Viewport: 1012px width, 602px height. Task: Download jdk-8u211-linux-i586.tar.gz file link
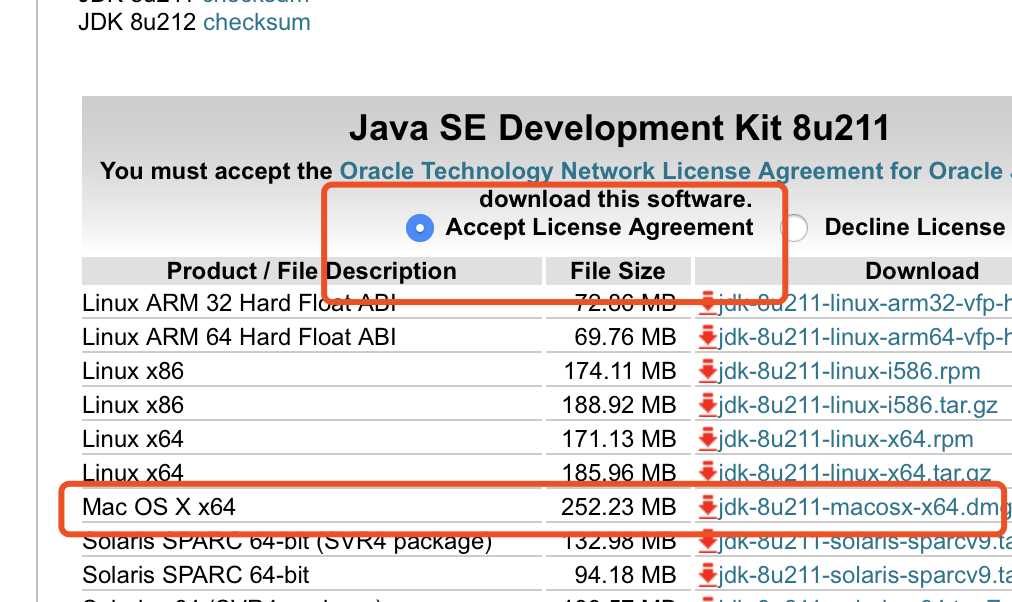click(x=858, y=405)
